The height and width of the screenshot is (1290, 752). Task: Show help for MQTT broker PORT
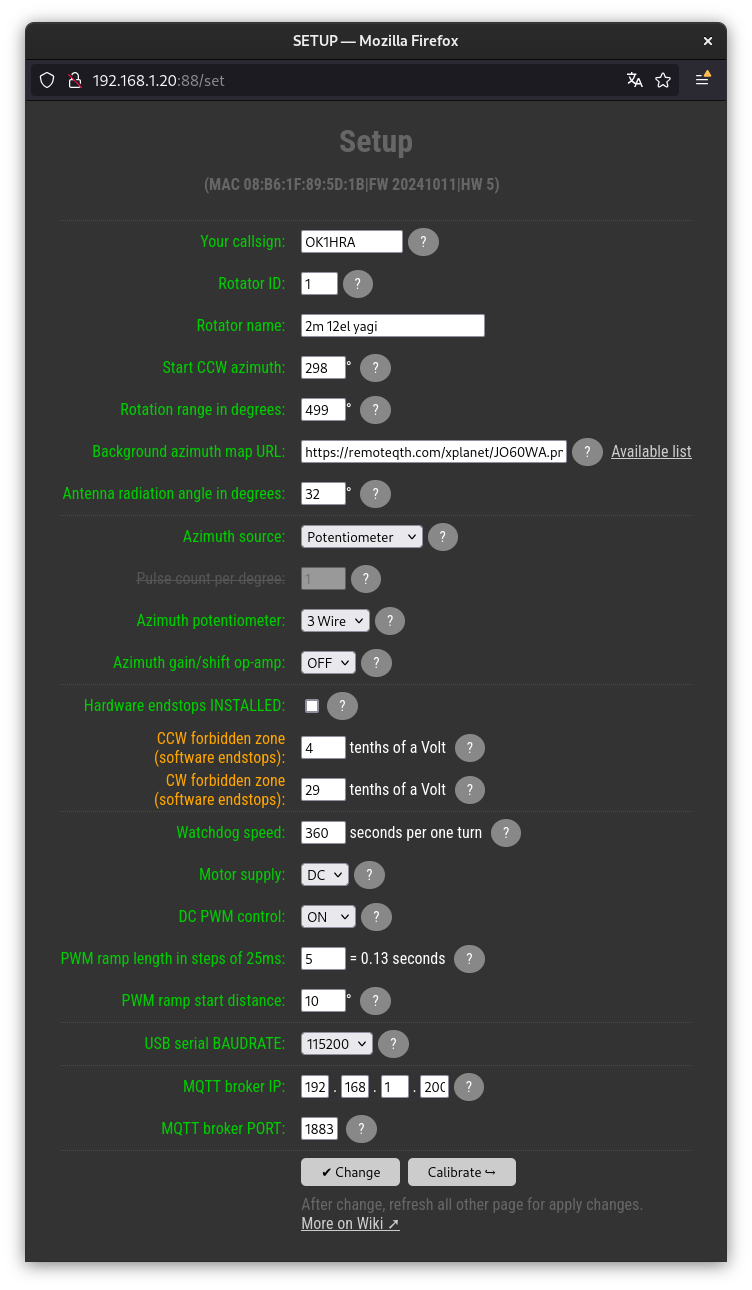pos(361,1129)
